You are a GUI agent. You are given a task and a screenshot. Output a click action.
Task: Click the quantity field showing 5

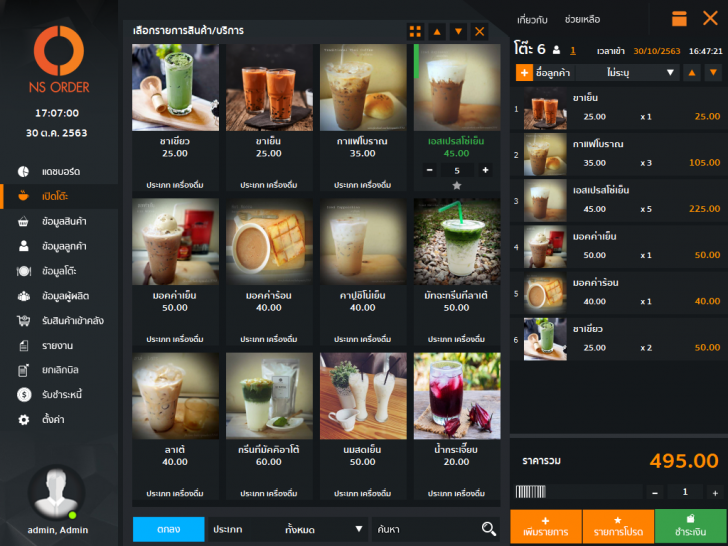(457, 170)
